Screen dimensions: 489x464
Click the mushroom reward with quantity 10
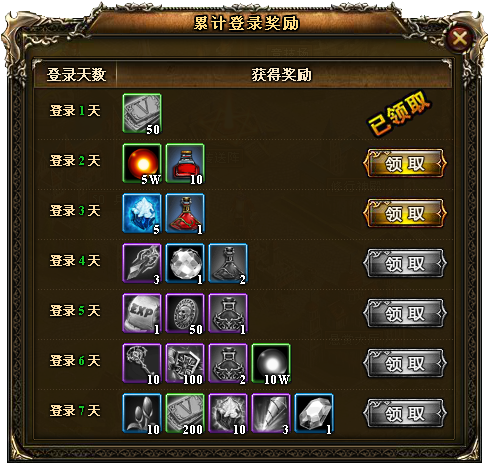coord(142,413)
